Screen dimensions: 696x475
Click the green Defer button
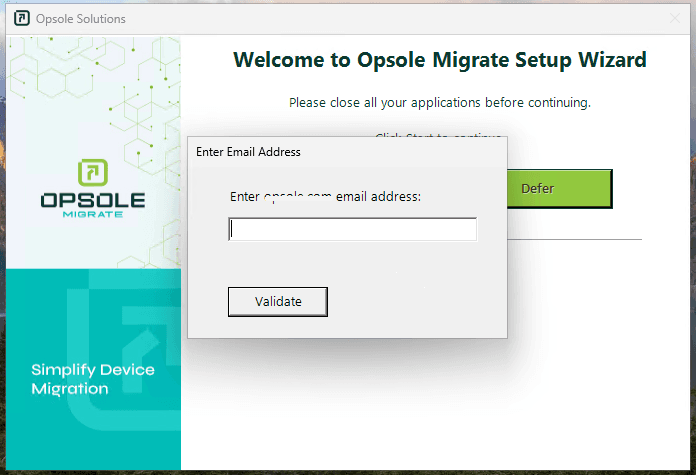(559, 189)
